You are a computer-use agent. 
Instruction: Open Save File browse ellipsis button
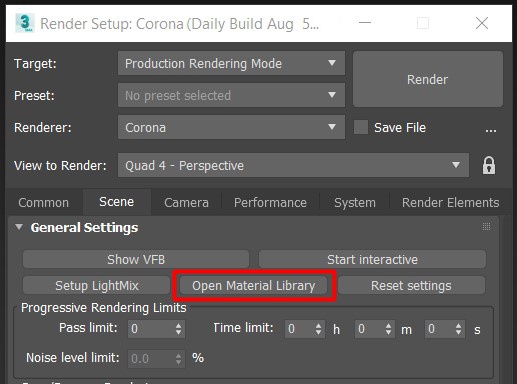point(491,128)
